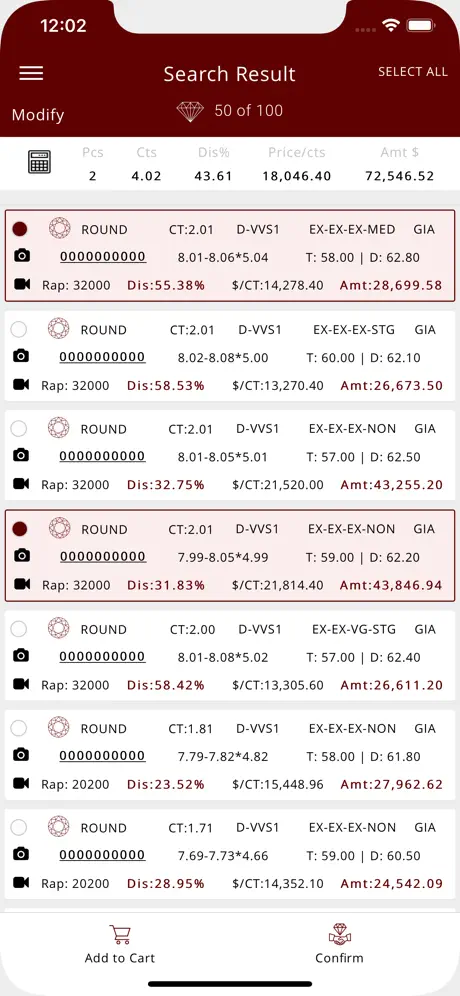The height and width of the screenshot is (996, 460).
Task: Select the CT:1.71 diamond
Action: pyautogui.click(x=19, y=827)
